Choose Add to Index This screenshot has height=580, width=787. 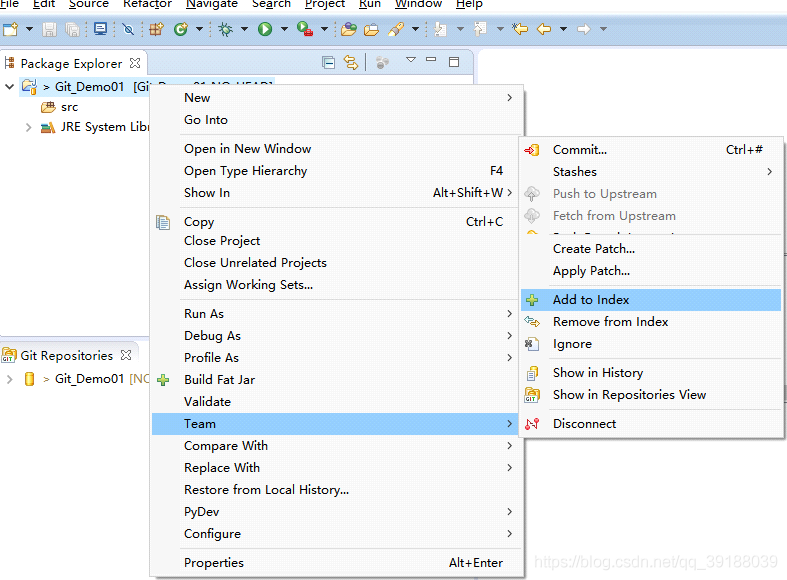[x=651, y=300]
